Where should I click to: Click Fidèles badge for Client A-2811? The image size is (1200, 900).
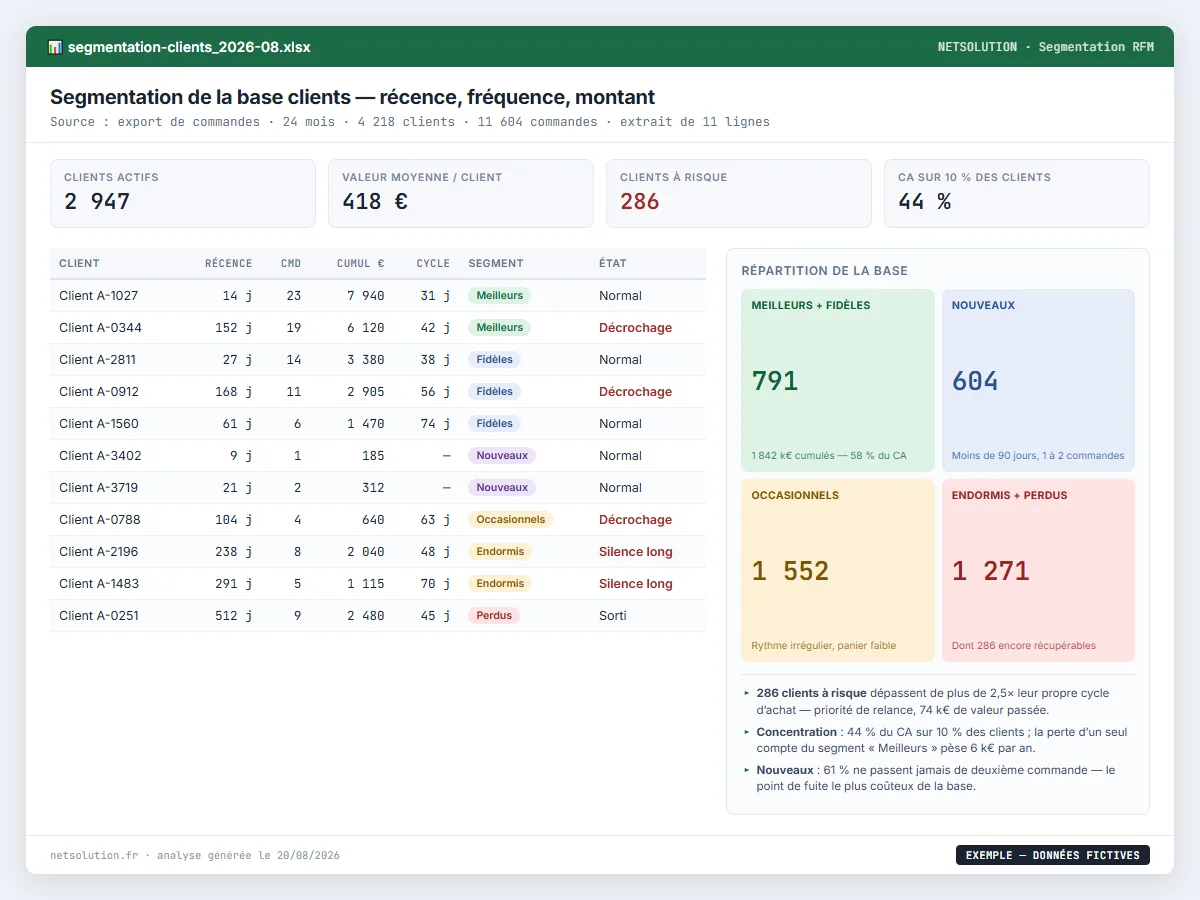494,360
